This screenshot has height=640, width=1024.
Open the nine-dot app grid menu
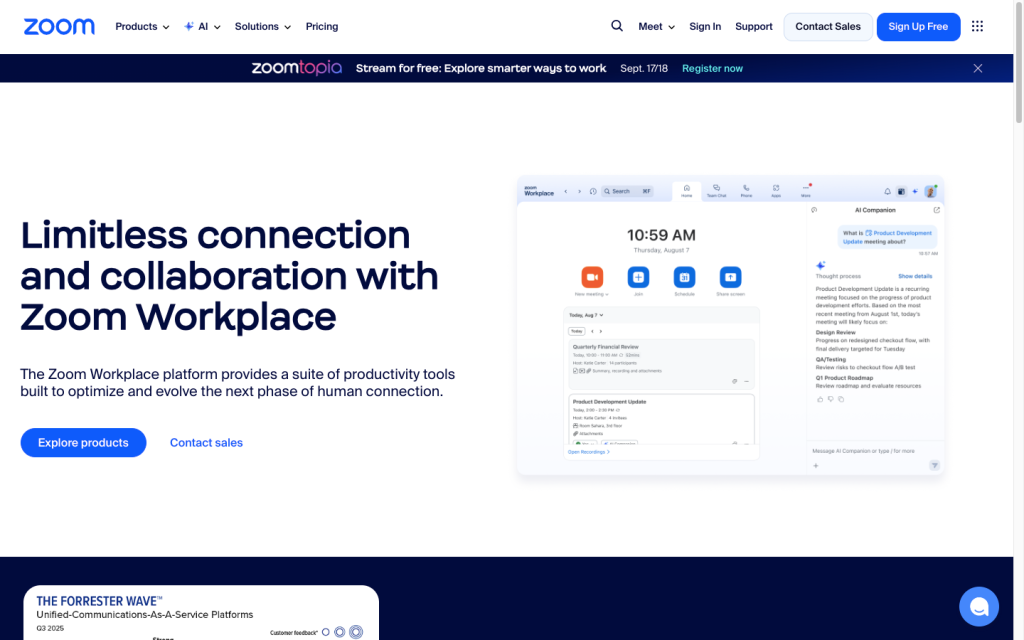click(x=977, y=27)
